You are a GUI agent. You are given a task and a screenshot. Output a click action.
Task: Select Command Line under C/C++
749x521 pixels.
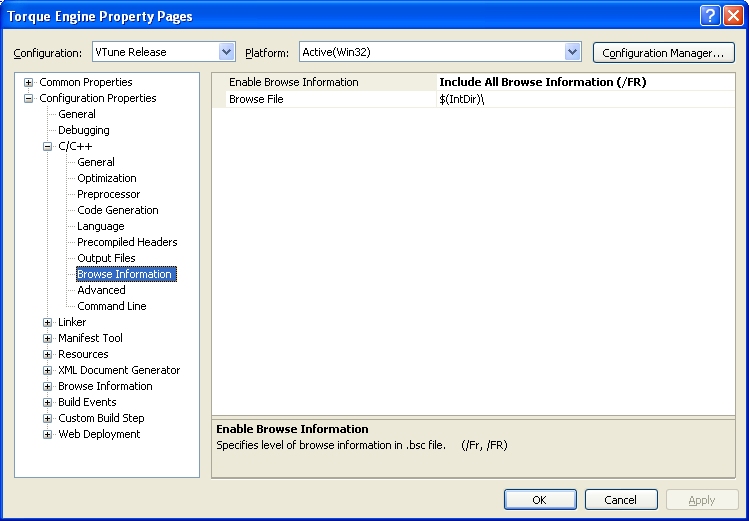point(112,306)
